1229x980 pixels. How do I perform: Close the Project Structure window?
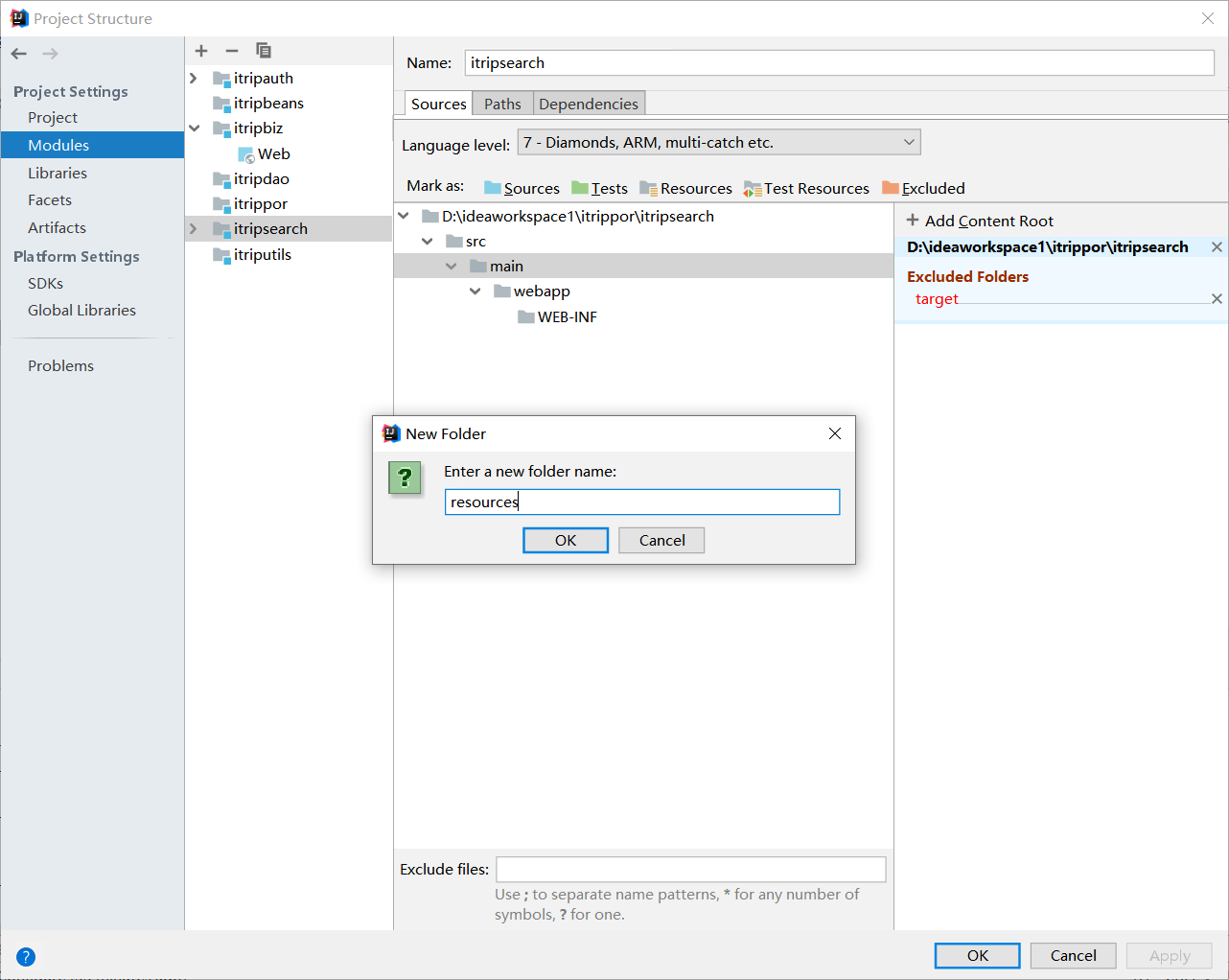tap(1208, 18)
